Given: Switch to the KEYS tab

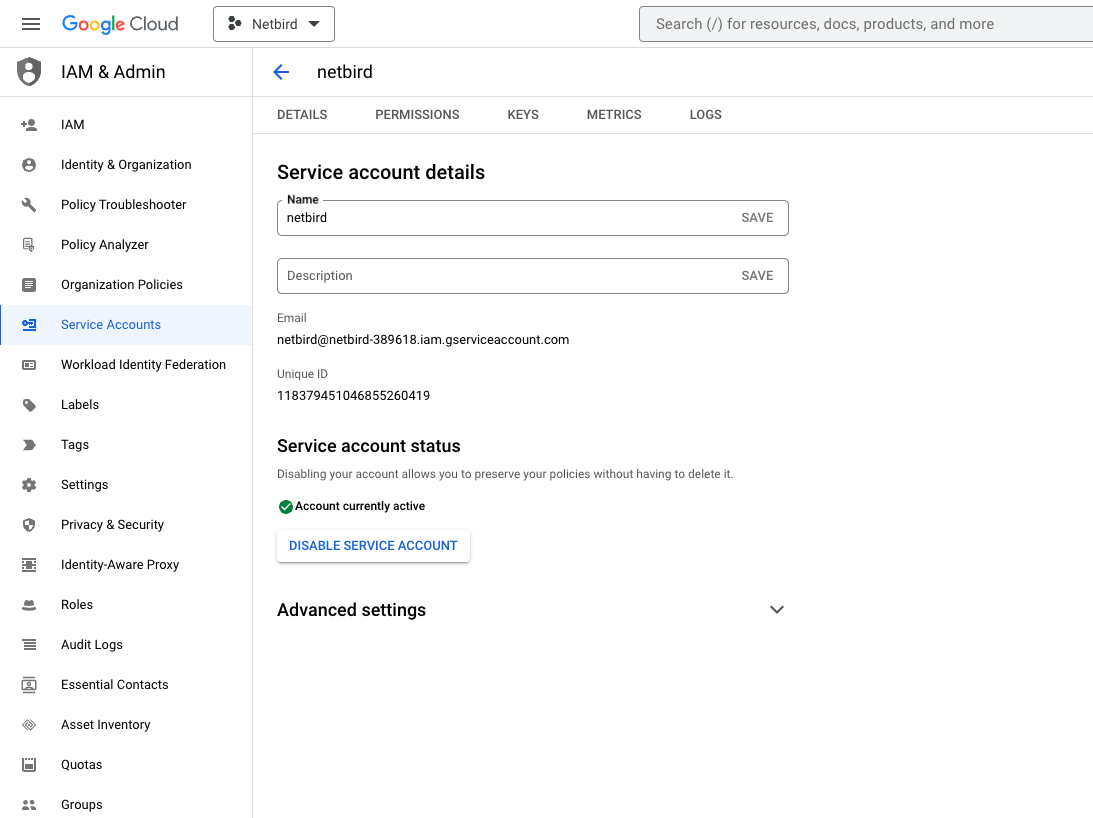Looking at the screenshot, I should point(522,114).
